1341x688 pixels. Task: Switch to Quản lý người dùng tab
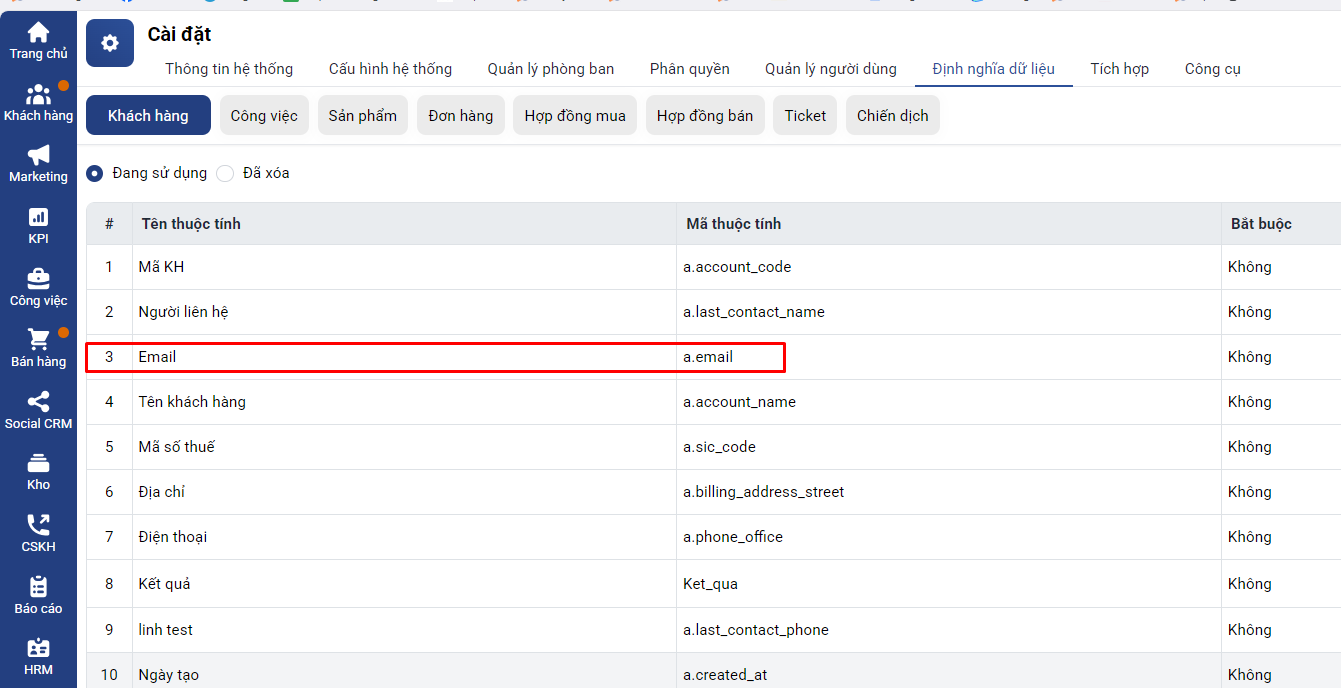(x=830, y=69)
